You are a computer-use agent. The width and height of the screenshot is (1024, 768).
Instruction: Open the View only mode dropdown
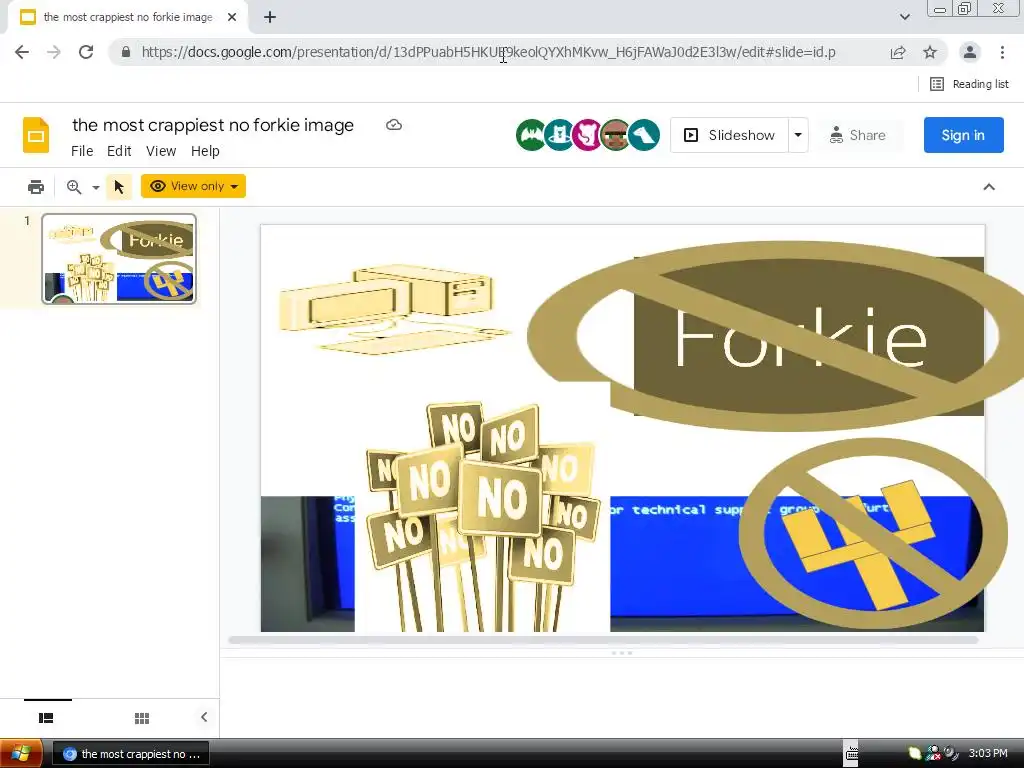[193, 186]
